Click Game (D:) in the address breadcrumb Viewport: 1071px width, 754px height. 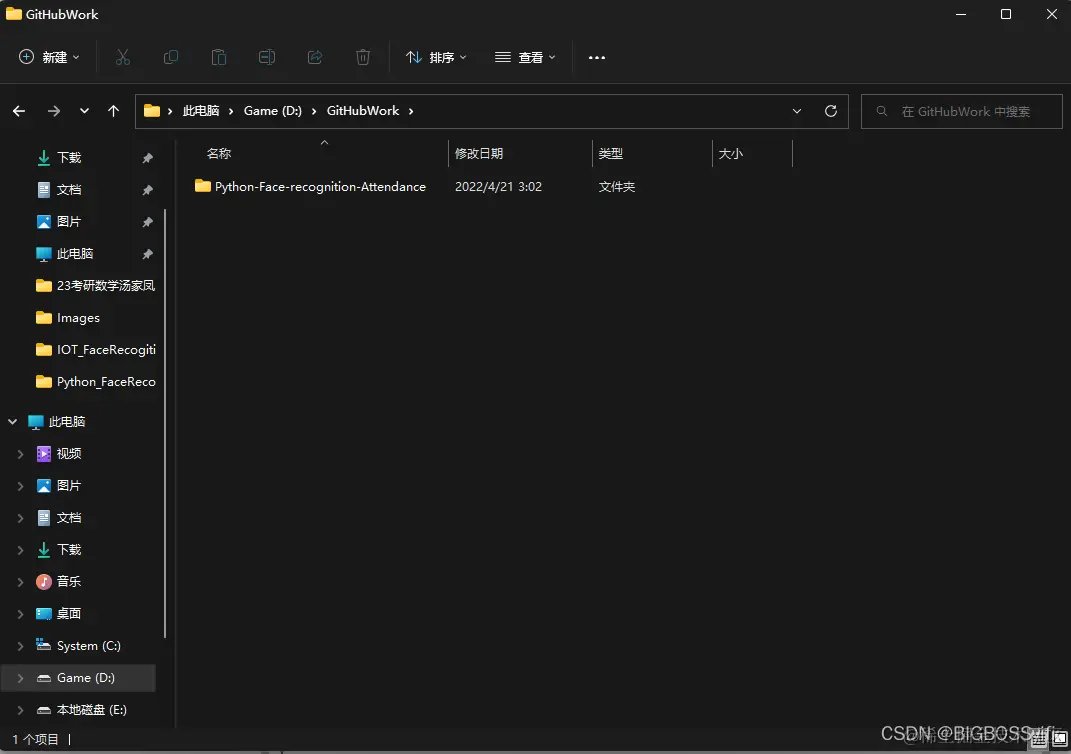(273, 111)
